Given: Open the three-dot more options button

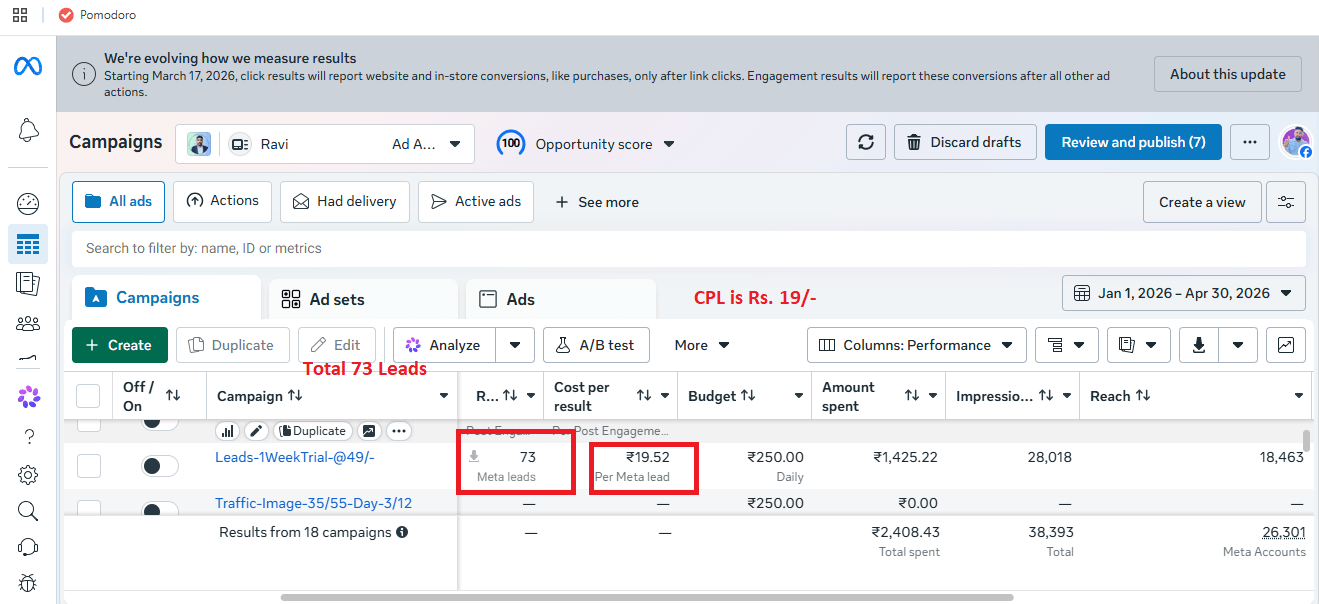Looking at the screenshot, I should pyautogui.click(x=1249, y=142).
